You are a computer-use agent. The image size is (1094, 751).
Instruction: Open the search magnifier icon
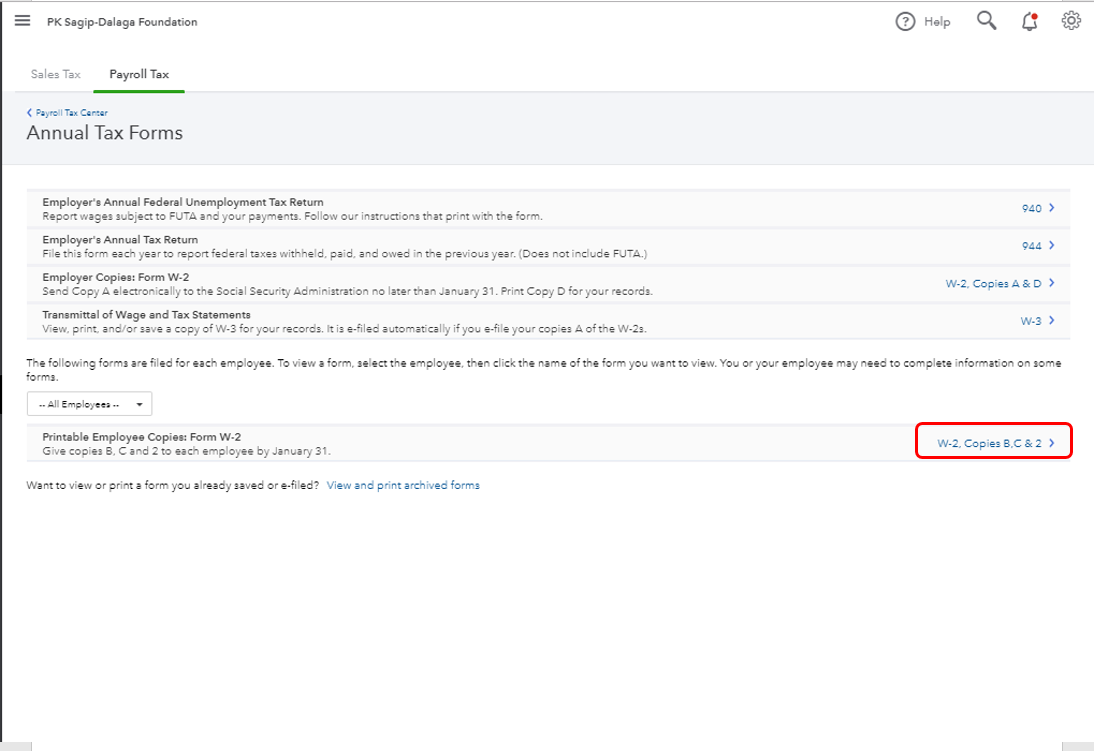(986, 20)
